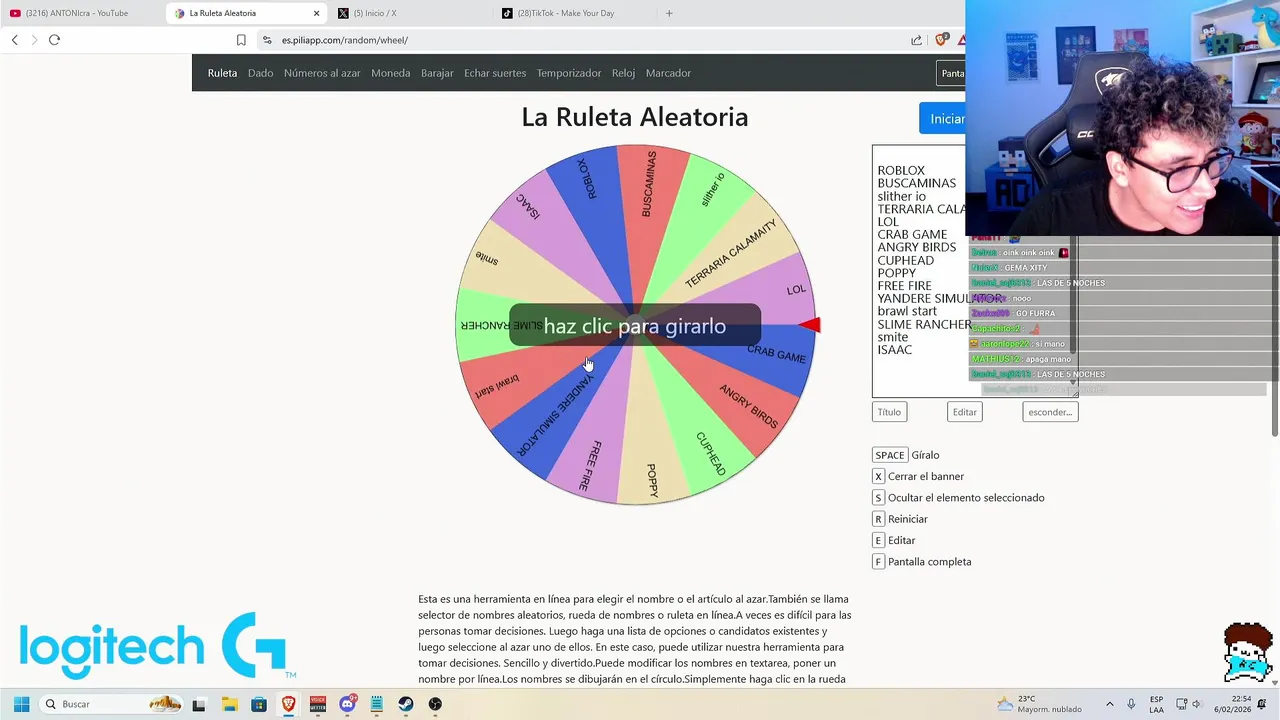Screen dimensions: 1280x720
Task: Open Reloj in the site navbar
Action: tap(623, 73)
